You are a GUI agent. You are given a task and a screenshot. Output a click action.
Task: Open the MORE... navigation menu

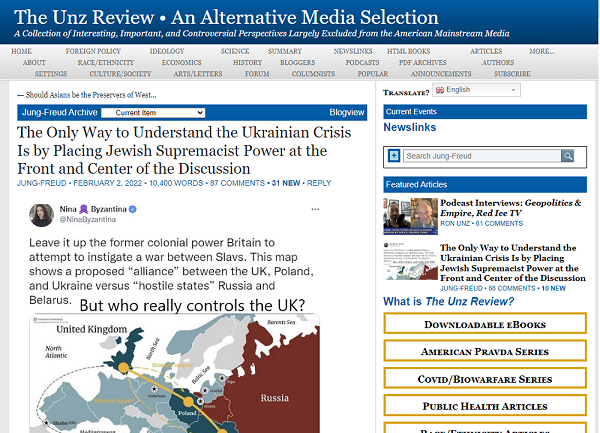pyautogui.click(x=542, y=51)
